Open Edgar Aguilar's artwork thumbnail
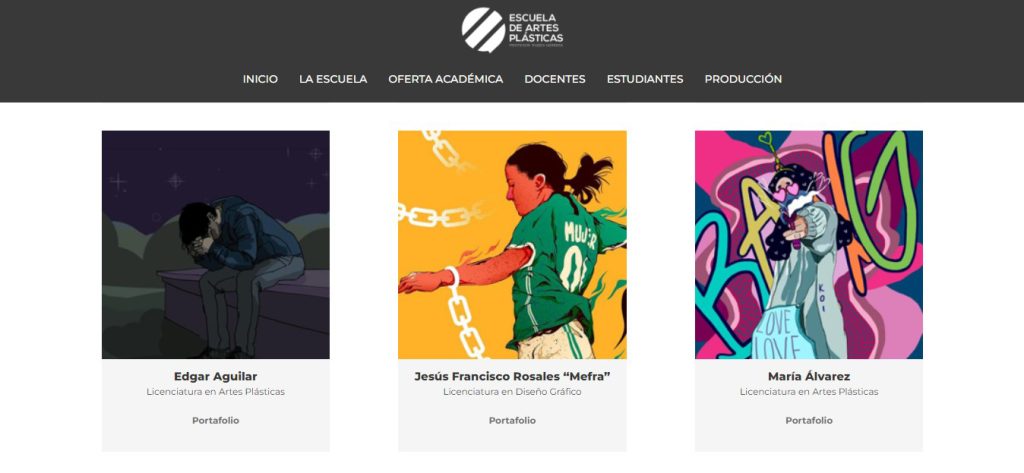The image size is (1024, 473). (x=216, y=244)
